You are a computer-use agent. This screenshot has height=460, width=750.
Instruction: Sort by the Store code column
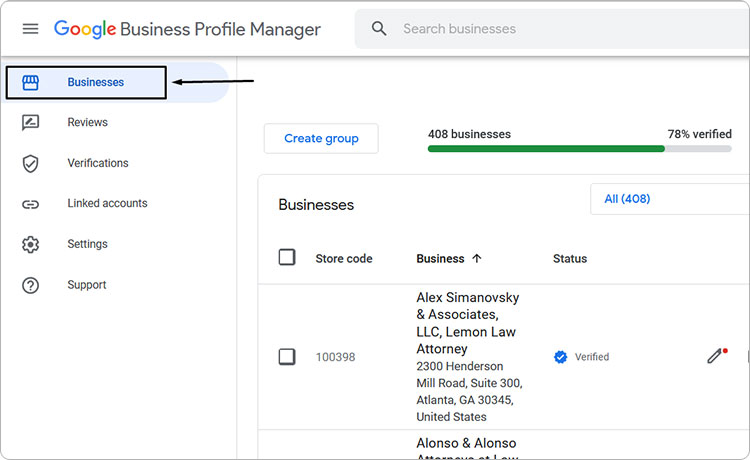(343, 259)
